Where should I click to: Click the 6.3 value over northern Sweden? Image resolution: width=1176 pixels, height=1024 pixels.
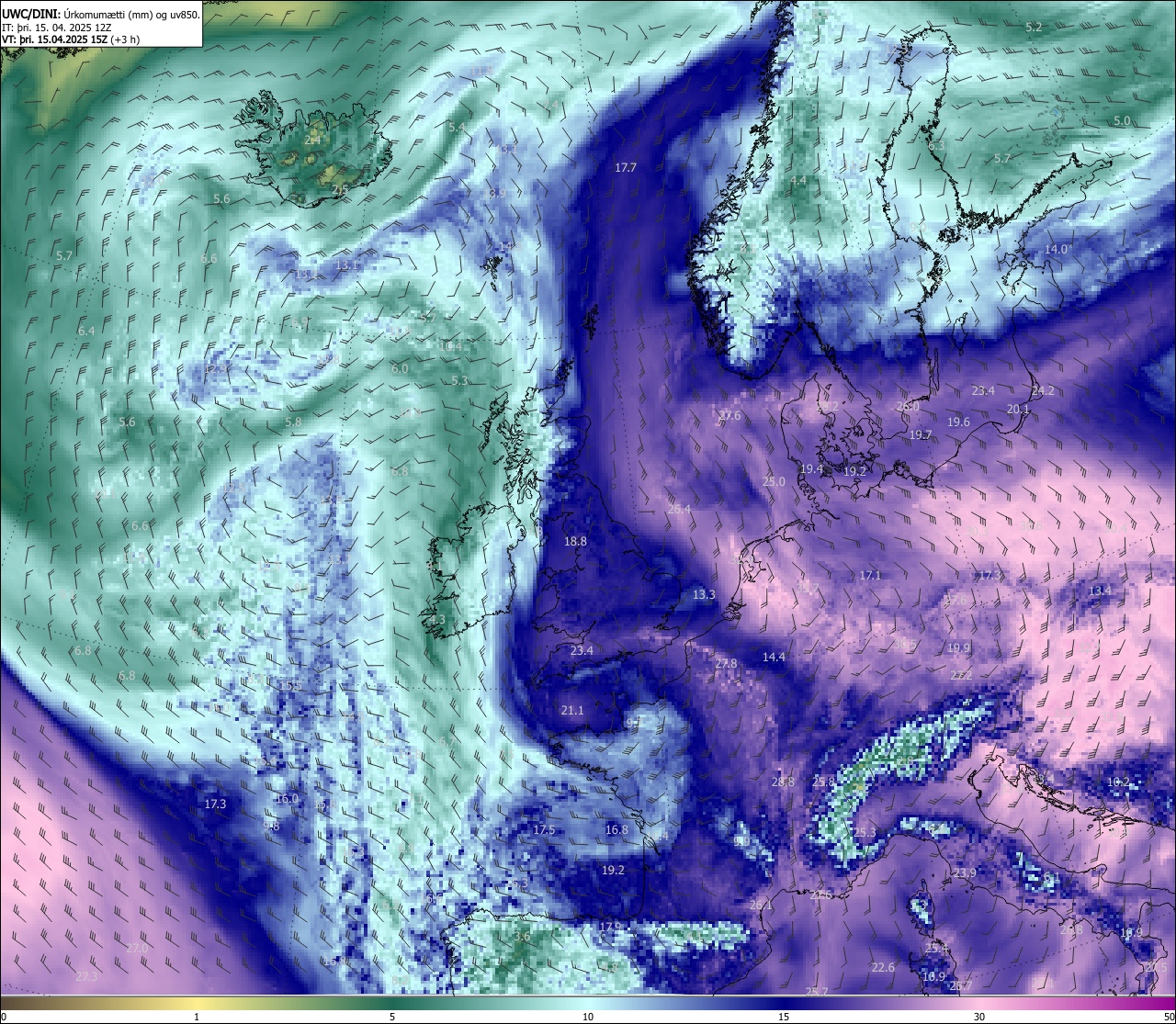pos(936,145)
